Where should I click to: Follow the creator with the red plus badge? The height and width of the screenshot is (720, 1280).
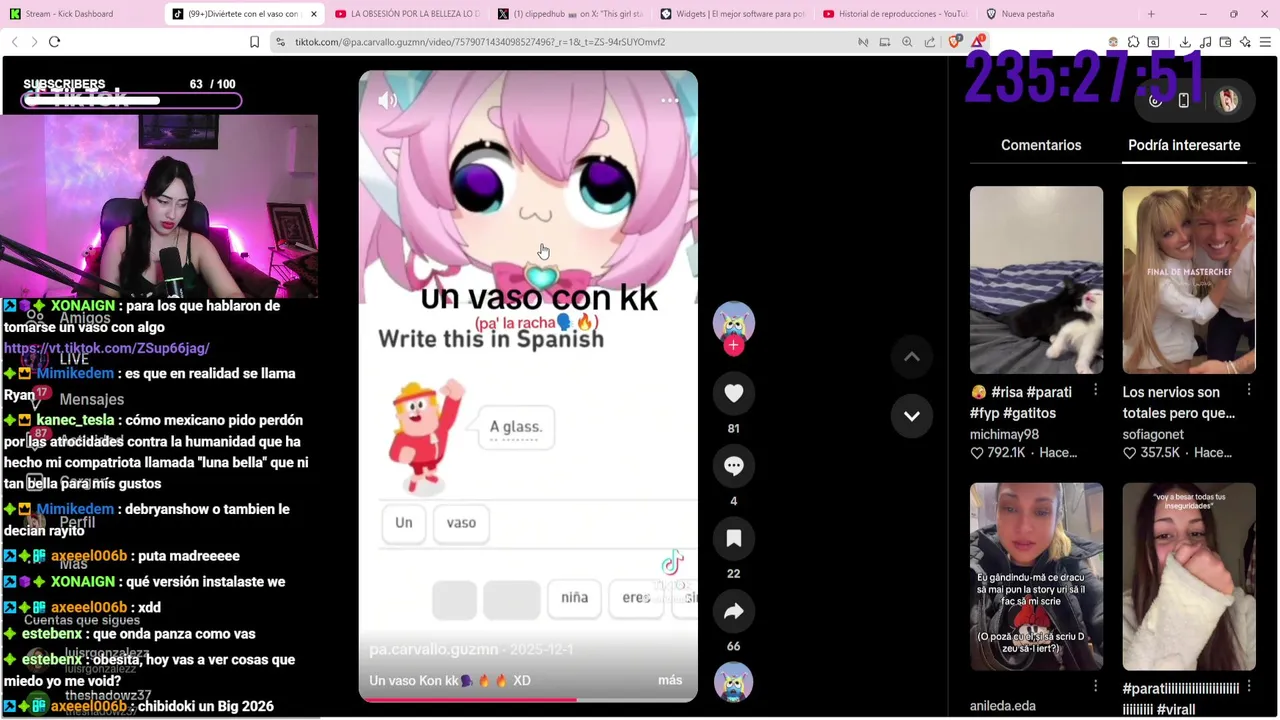[733, 345]
